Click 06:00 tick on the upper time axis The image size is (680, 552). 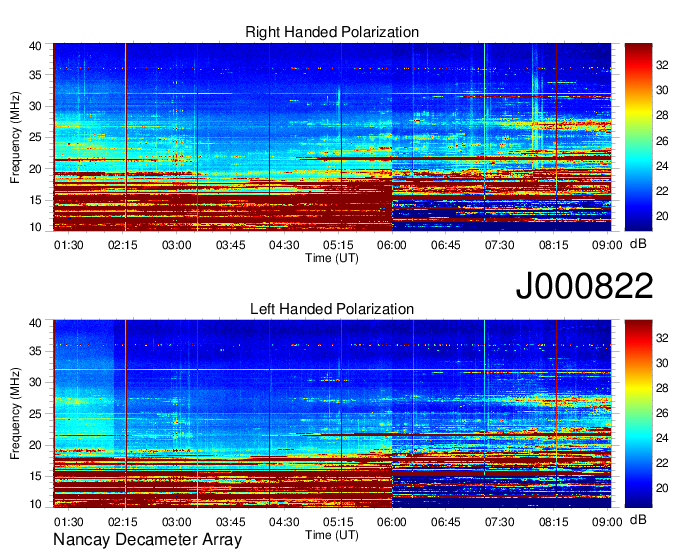(392, 245)
